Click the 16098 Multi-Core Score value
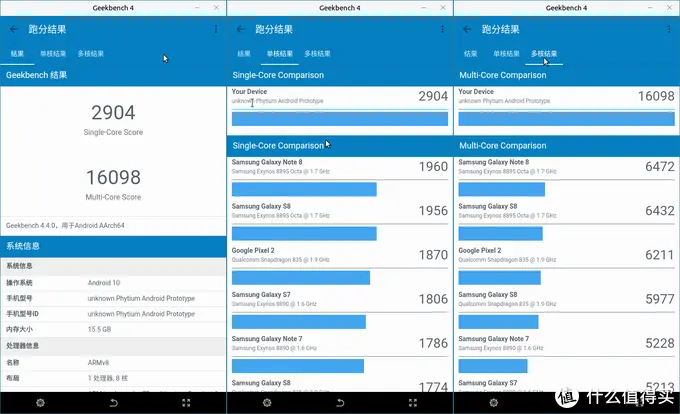680x414 pixels. pyautogui.click(x=113, y=177)
